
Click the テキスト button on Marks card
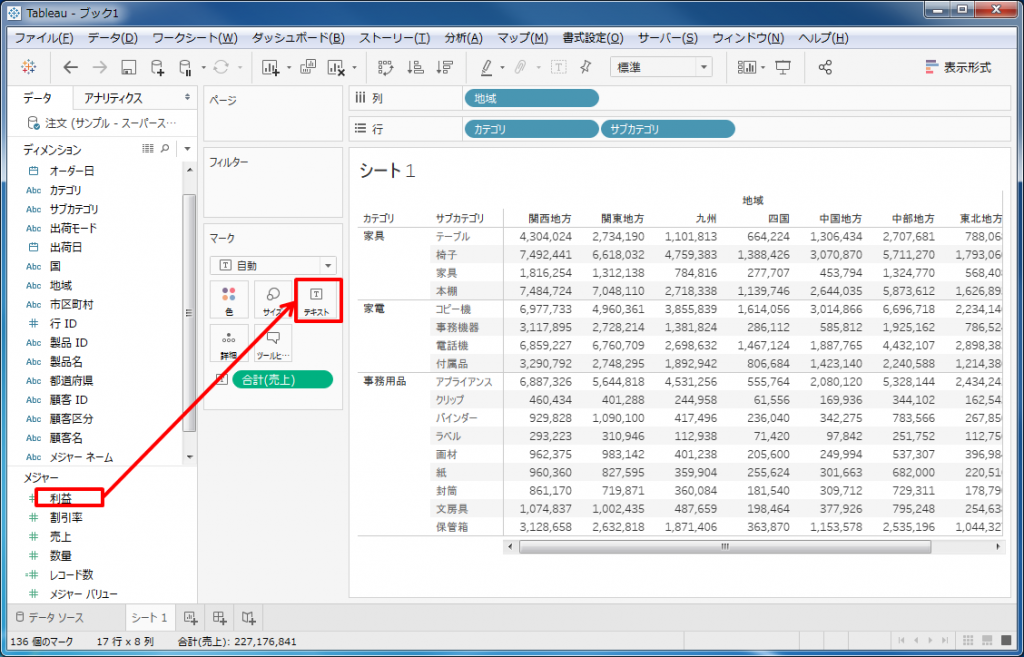pos(317,301)
